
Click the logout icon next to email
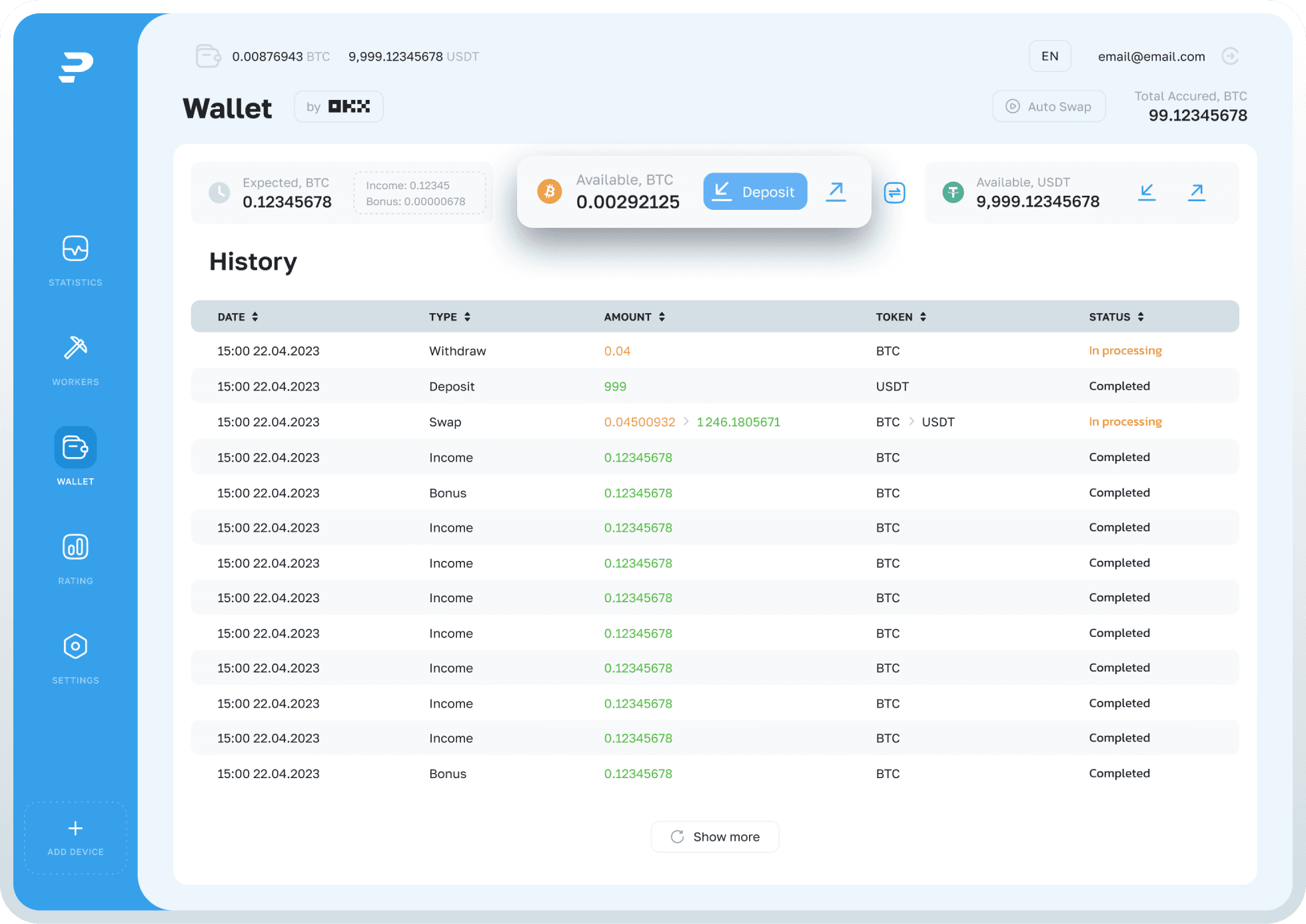[x=1230, y=57]
